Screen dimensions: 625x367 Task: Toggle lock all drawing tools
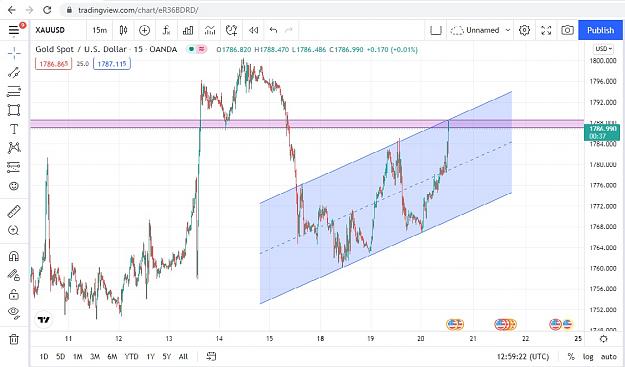tap(14, 294)
